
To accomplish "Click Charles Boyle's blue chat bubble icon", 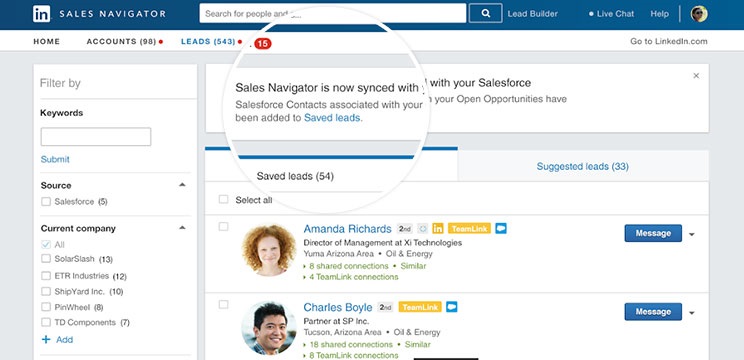I will click(452, 307).
